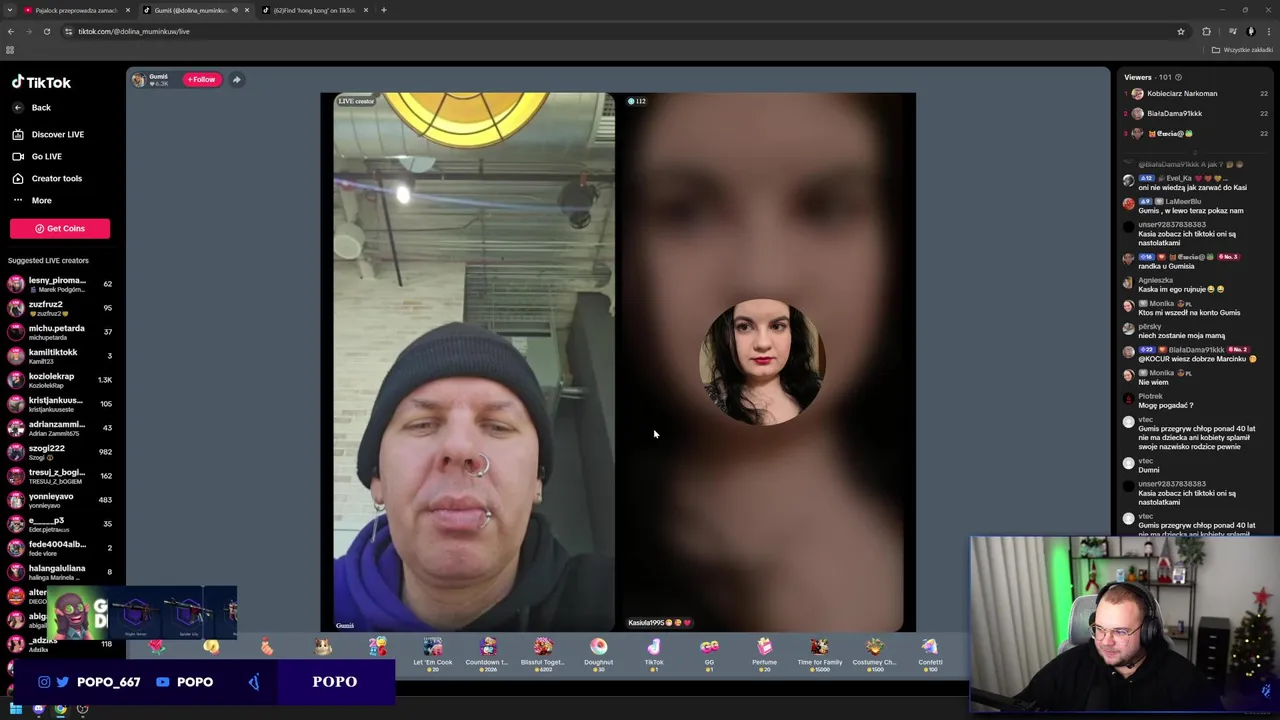Click the Viewers info question-mark icon
The width and height of the screenshot is (1280, 720).
pos(1178,77)
